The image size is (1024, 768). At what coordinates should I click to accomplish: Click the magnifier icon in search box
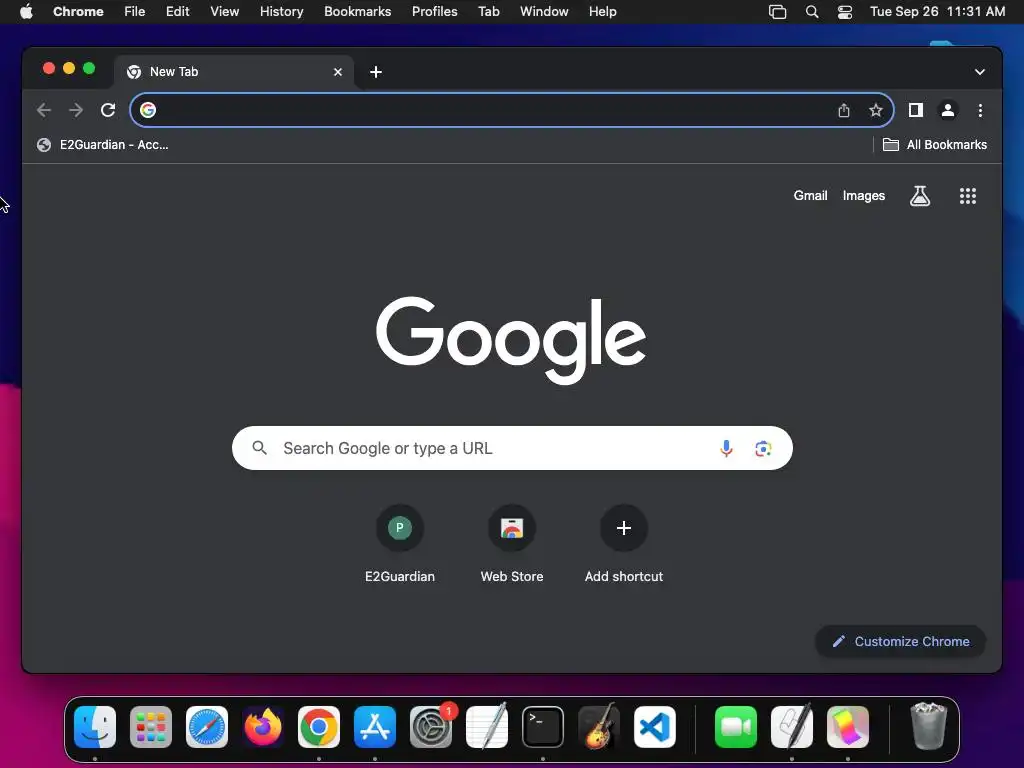click(x=259, y=448)
